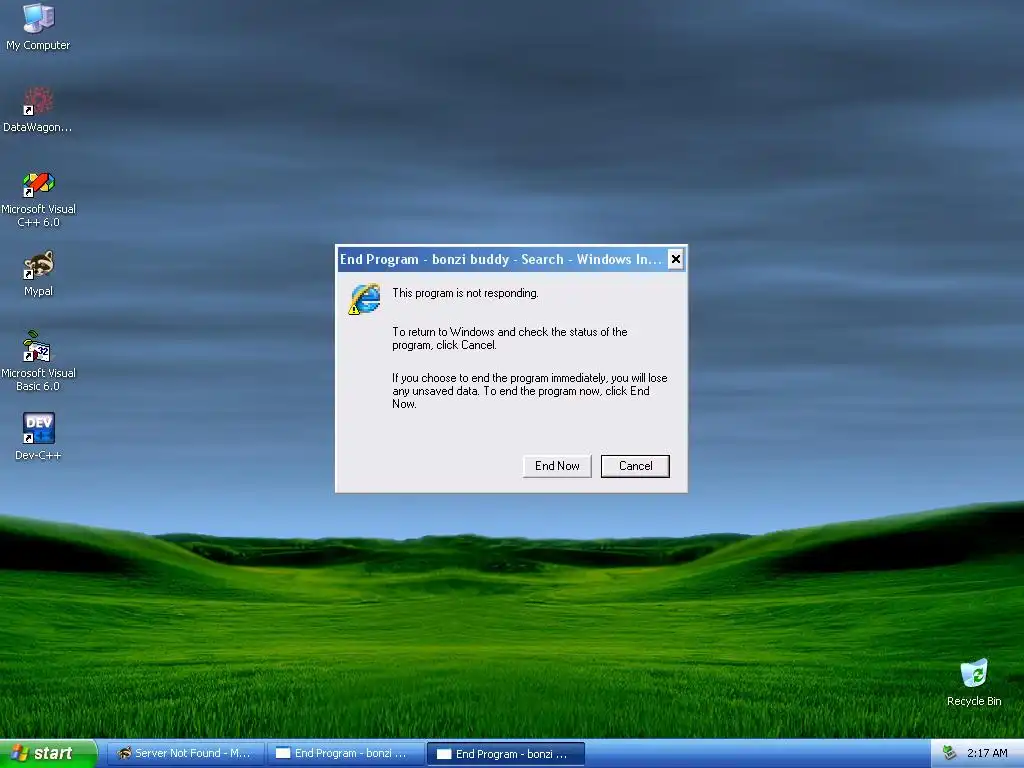Open the Start menu
The width and height of the screenshot is (1024, 768).
tap(48, 753)
